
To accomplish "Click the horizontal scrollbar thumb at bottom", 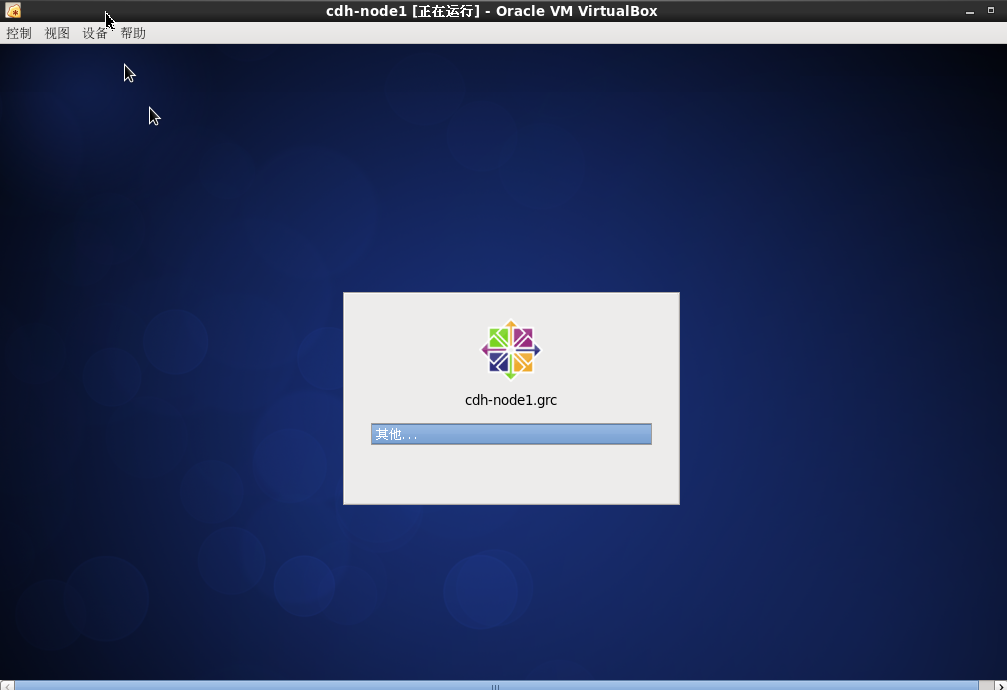I will point(496,686).
